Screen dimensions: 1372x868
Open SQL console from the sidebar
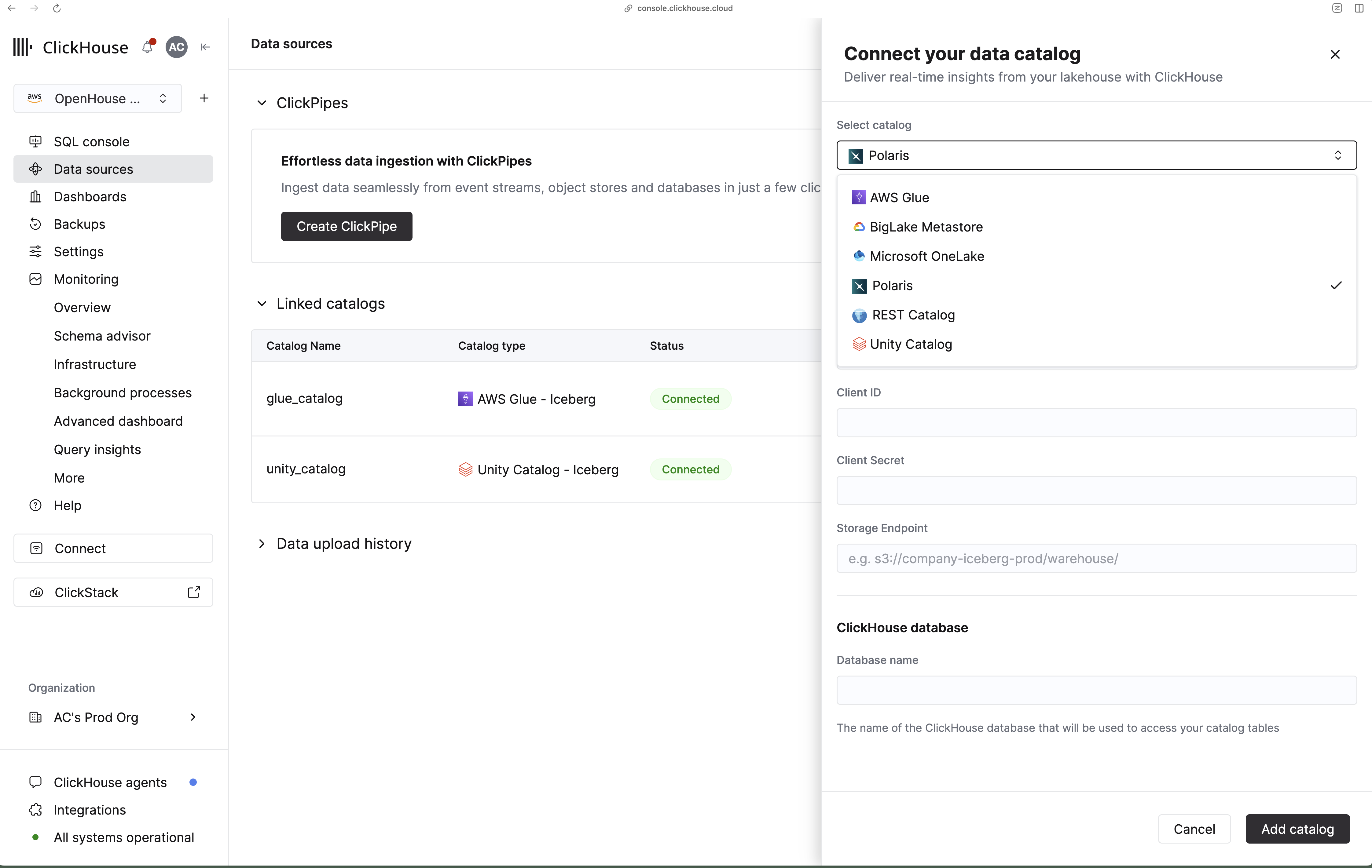113,142
